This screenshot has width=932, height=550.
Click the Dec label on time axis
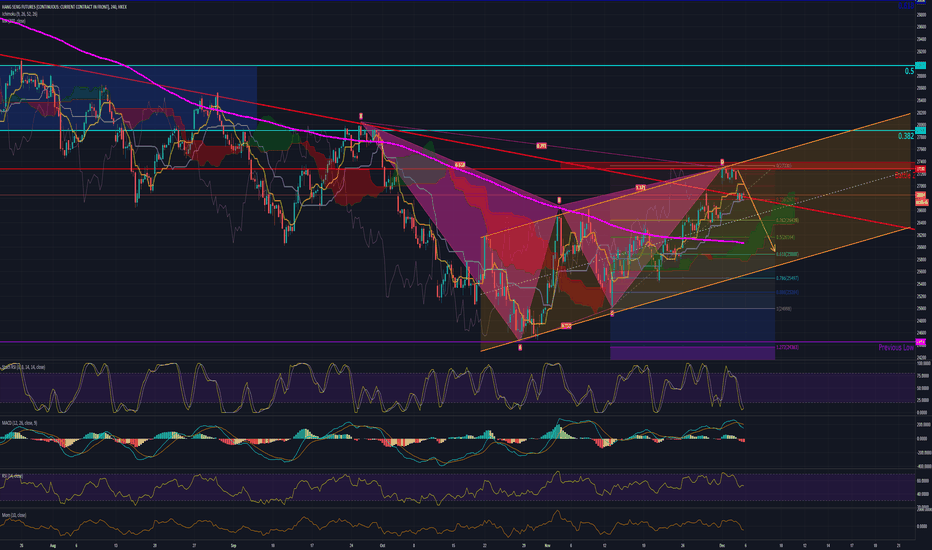tap(722, 545)
